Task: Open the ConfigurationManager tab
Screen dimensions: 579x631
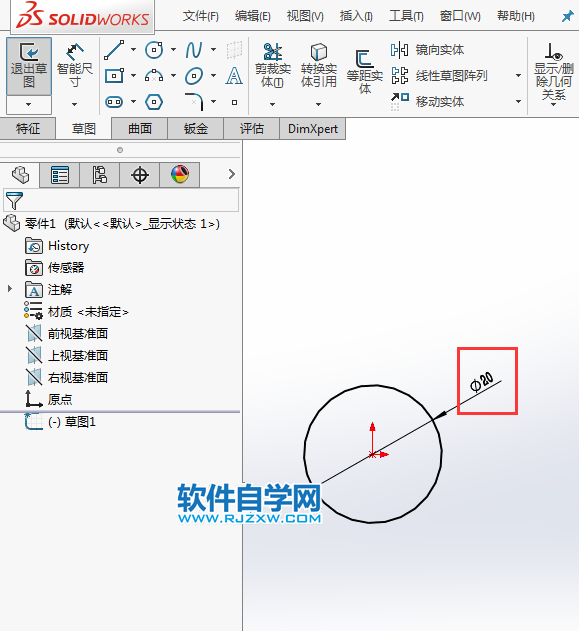Action: point(99,175)
